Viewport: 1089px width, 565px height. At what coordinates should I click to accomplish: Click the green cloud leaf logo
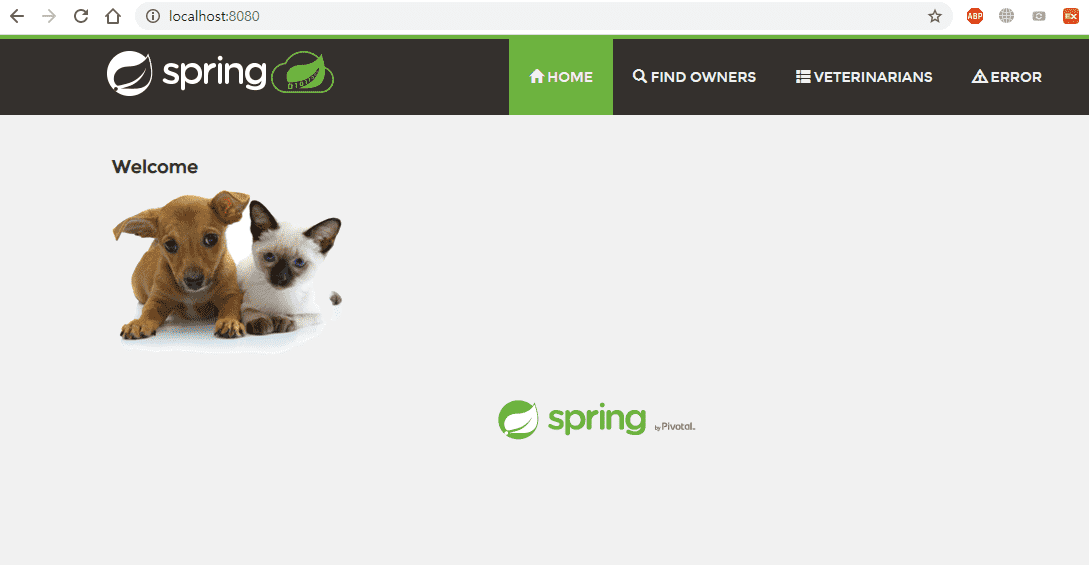point(303,72)
